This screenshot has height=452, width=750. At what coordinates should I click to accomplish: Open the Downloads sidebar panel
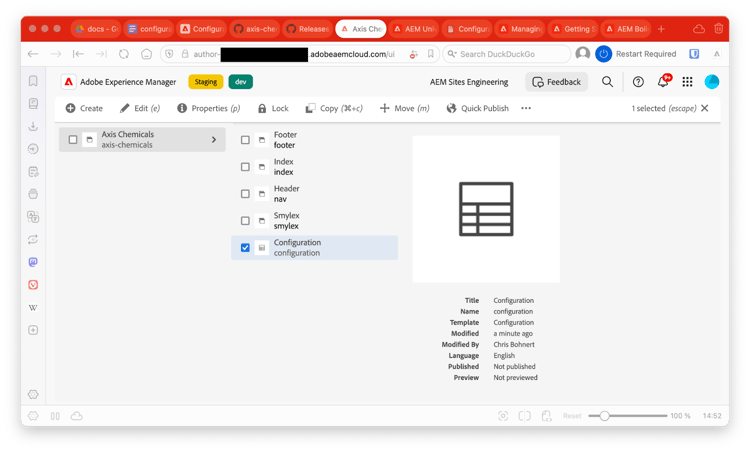coord(33,126)
